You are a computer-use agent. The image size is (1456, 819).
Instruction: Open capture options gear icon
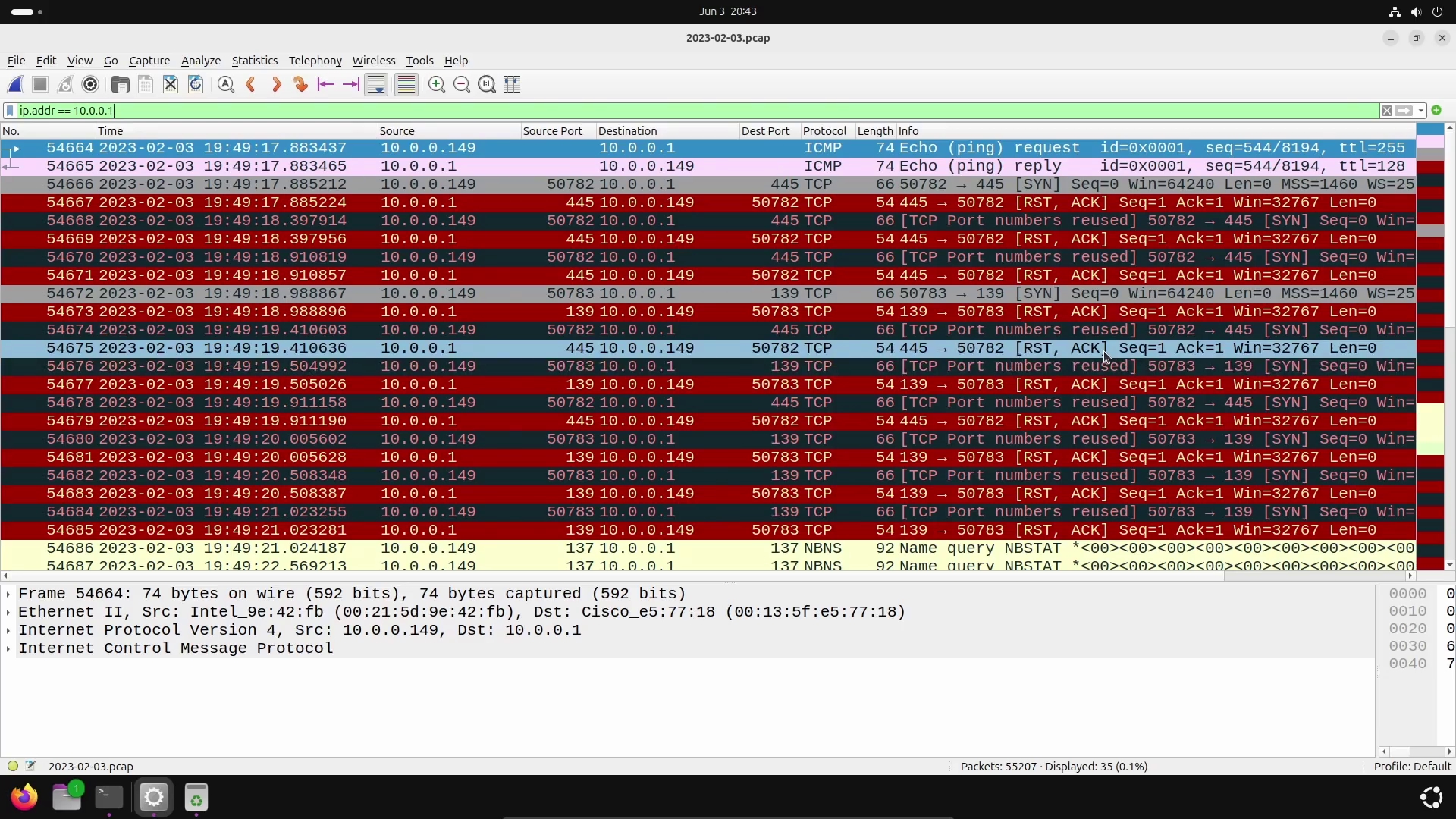90,85
